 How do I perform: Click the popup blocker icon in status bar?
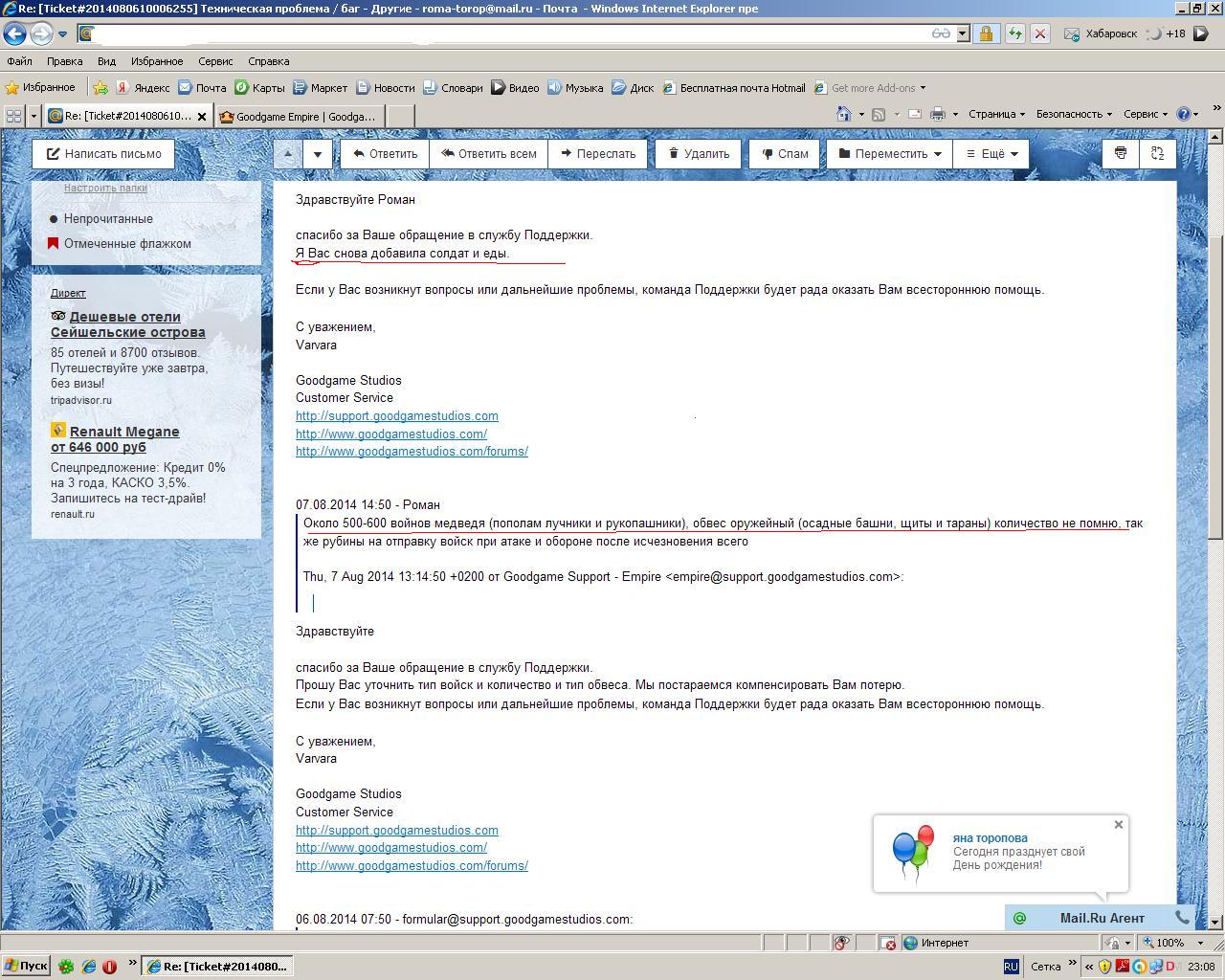887,943
